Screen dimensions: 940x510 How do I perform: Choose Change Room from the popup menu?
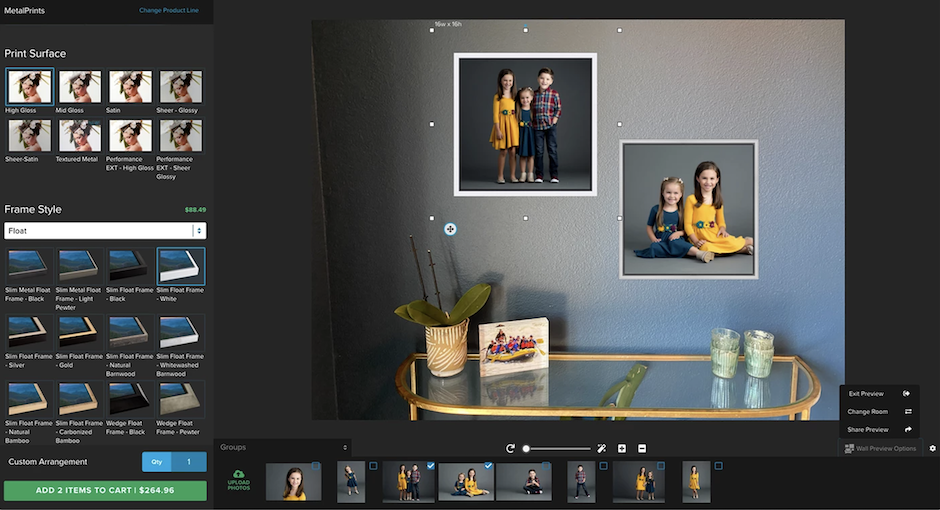click(x=879, y=412)
